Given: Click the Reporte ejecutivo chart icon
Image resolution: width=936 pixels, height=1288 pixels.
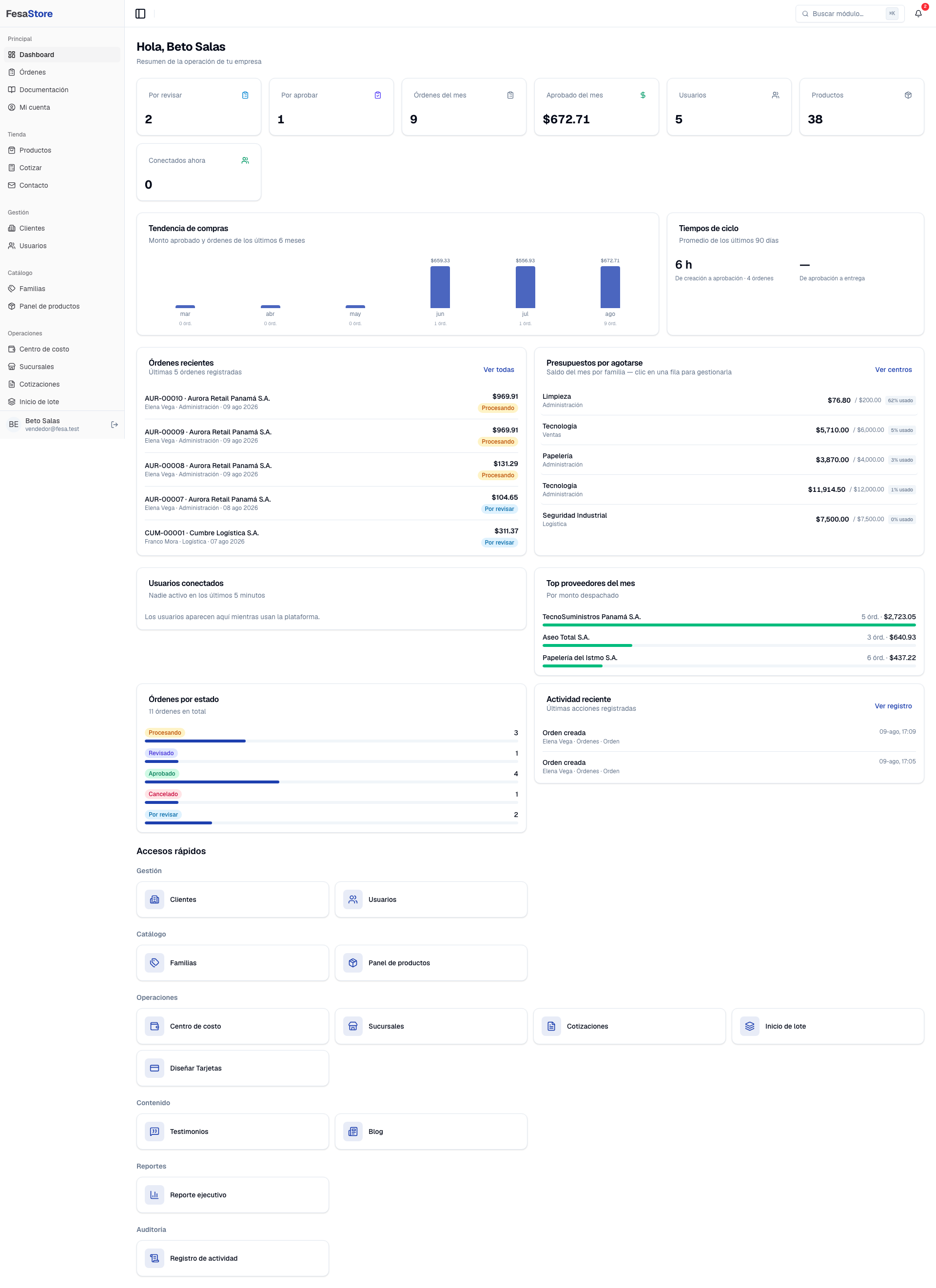Looking at the screenshot, I should click(x=155, y=1194).
